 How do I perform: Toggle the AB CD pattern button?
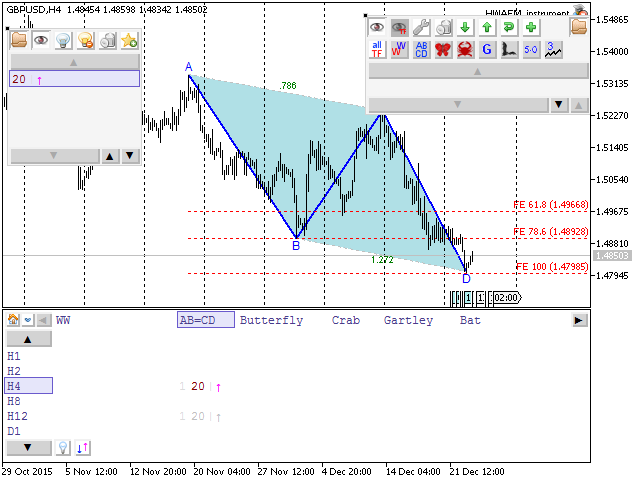click(421, 50)
